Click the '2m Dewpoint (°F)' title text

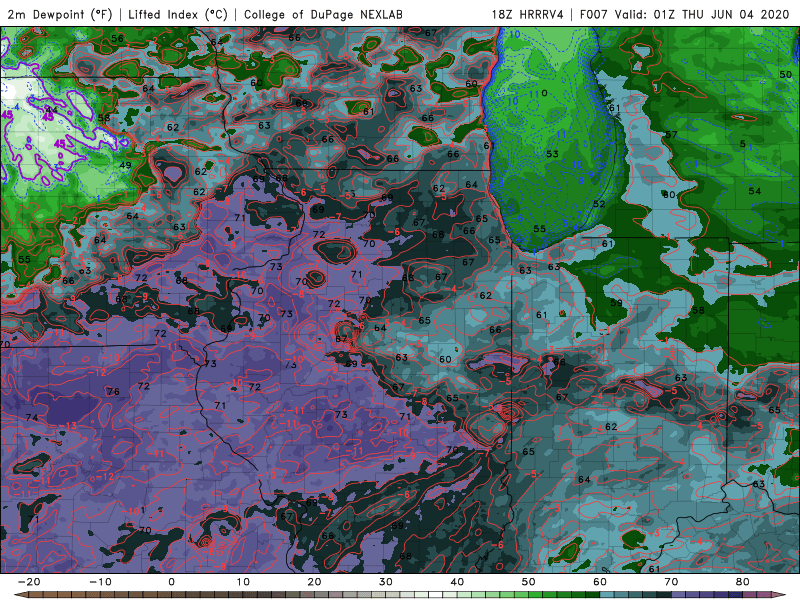(x=60, y=14)
